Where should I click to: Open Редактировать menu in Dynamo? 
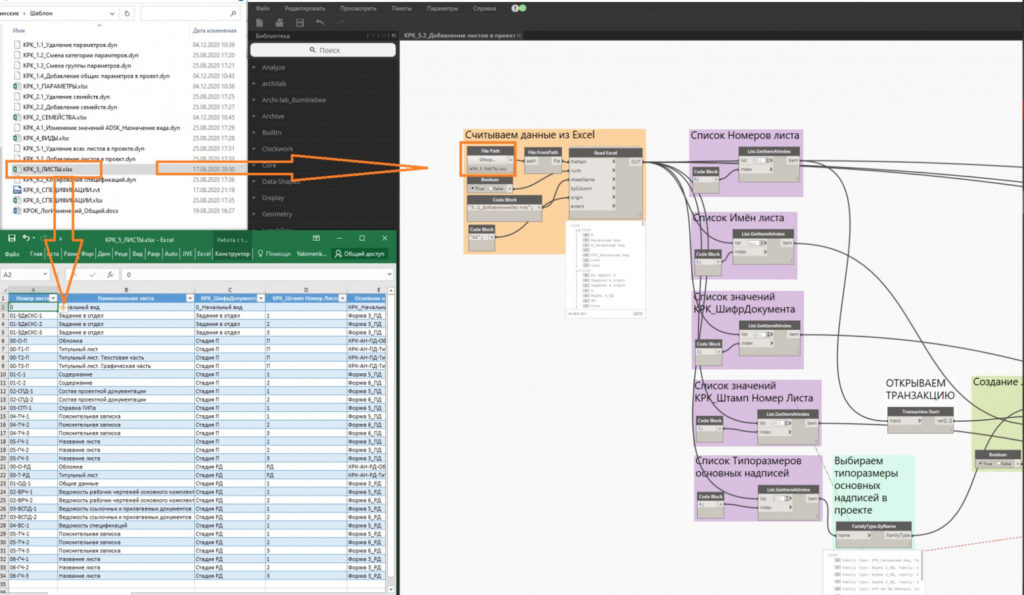coord(305,8)
